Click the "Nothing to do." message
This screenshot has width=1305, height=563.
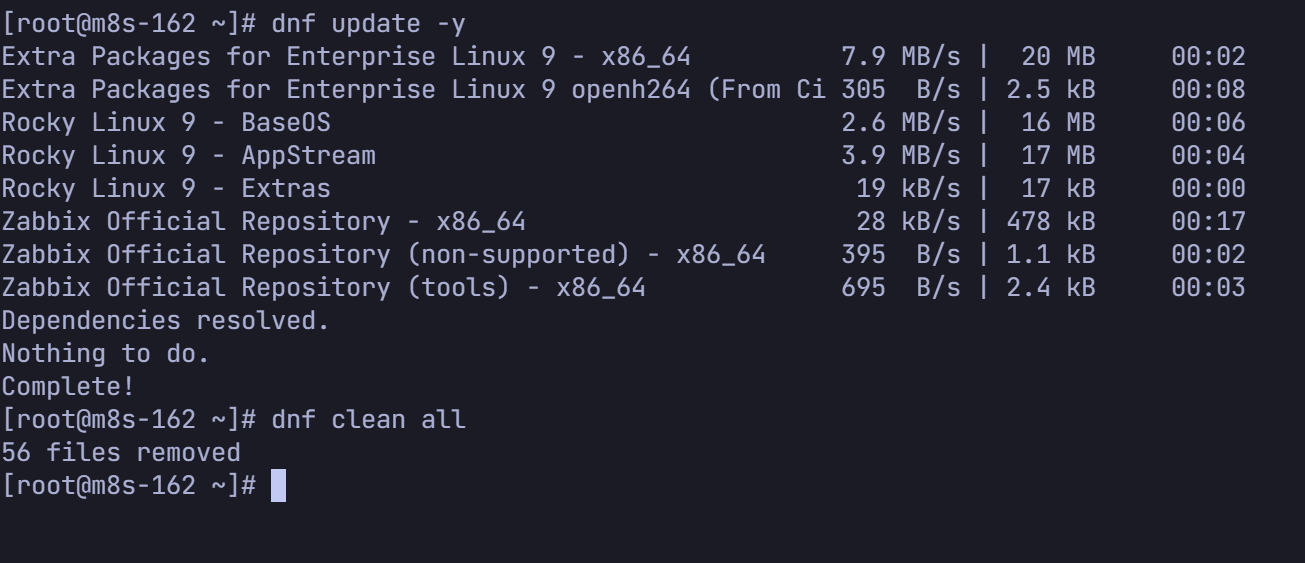[x=105, y=354]
